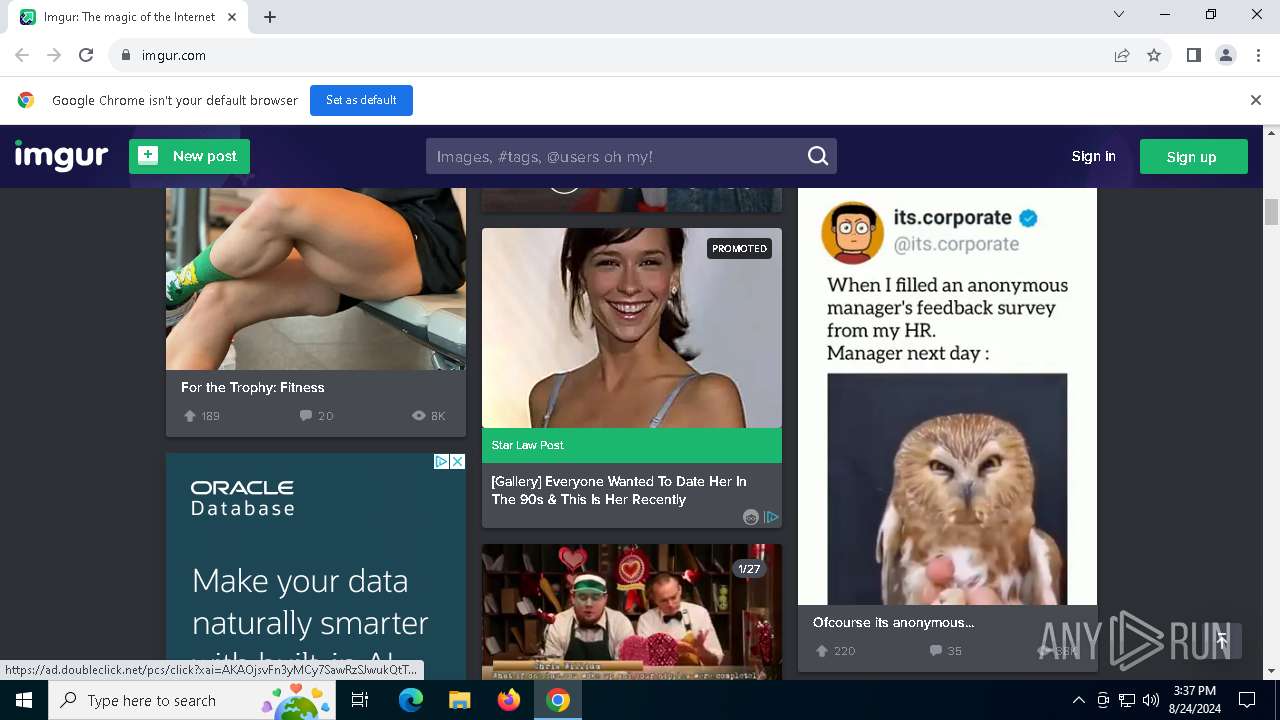Open the tab search dropdown arrow
Image resolution: width=1280 pixels, height=720 pixels.
[x=1119, y=14]
